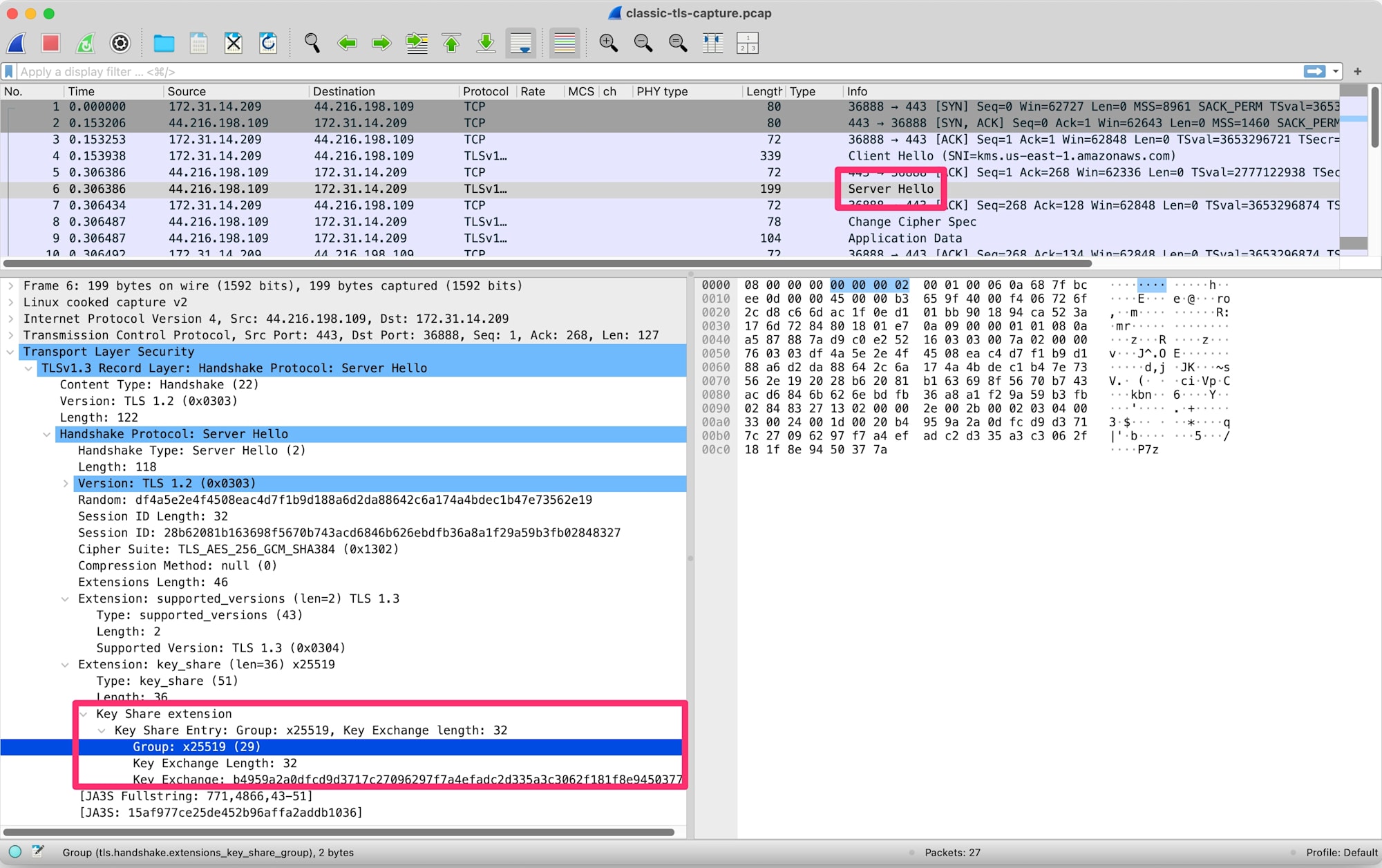Reload this capture file icon
1382x868 pixels.
pos(268,44)
